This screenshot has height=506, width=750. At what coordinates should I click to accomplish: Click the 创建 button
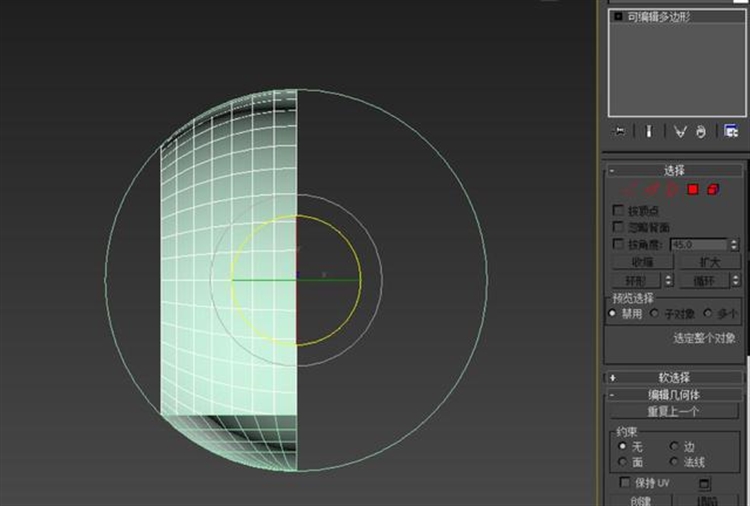coord(640,500)
